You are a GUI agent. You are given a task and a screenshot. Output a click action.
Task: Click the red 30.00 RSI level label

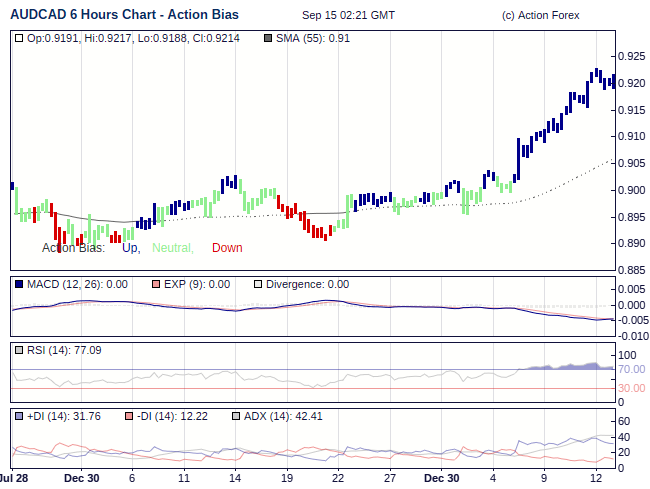pyautogui.click(x=632, y=388)
